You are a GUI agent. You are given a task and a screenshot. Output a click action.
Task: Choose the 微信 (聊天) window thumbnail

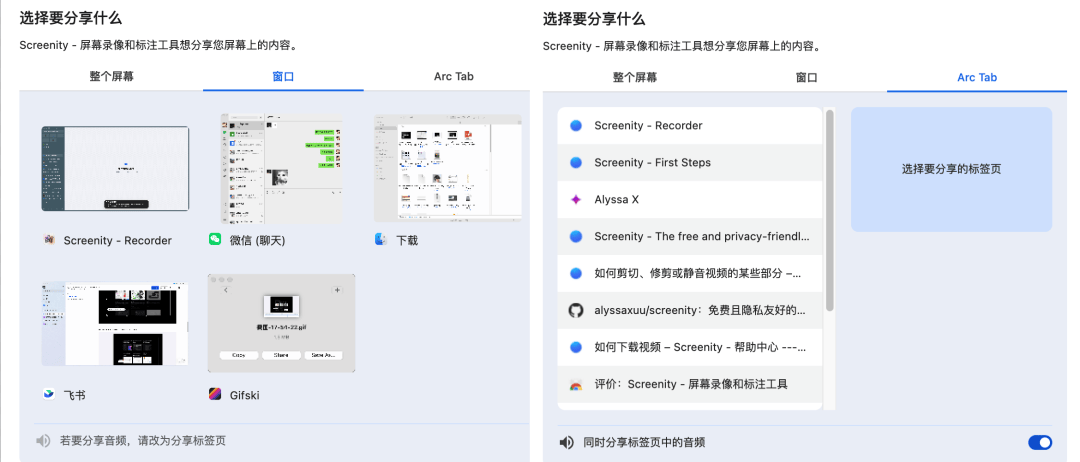pos(281,167)
